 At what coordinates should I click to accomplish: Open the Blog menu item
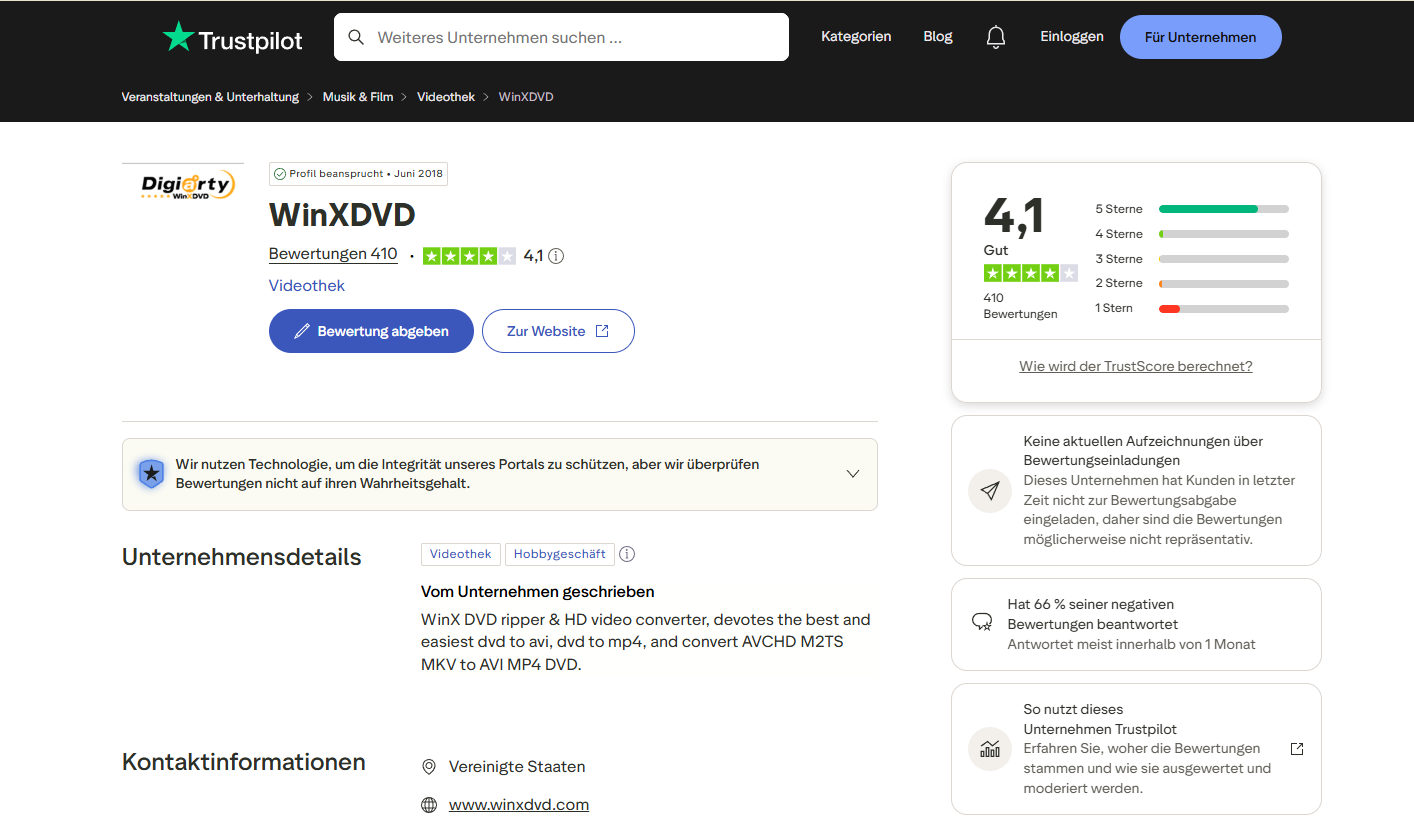pos(938,36)
